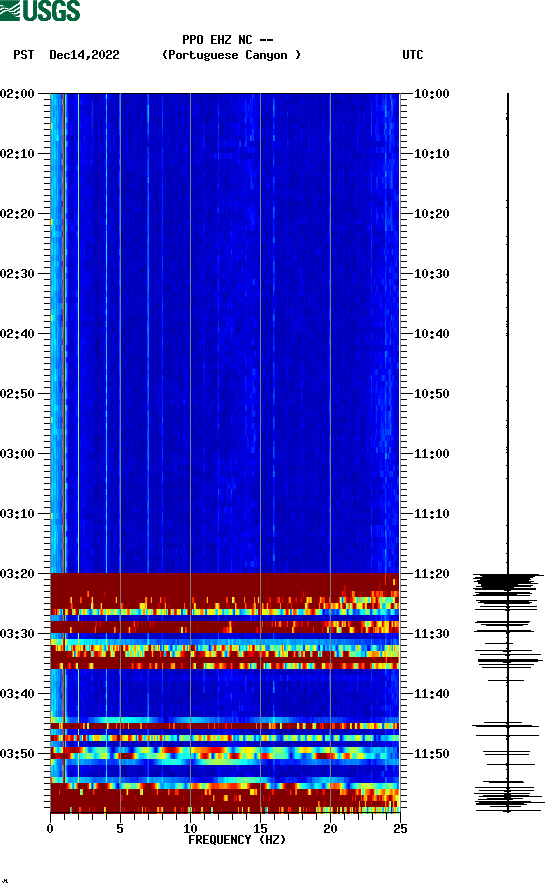Click the 'FREQUENCY (HZ)' axis title
552x892 pixels.
(237, 840)
